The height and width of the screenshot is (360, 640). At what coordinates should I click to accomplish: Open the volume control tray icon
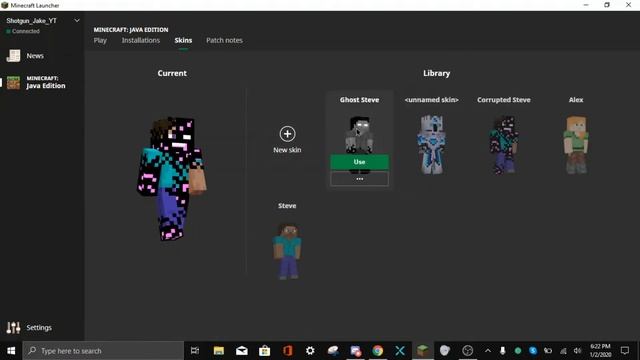[x=577, y=351]
